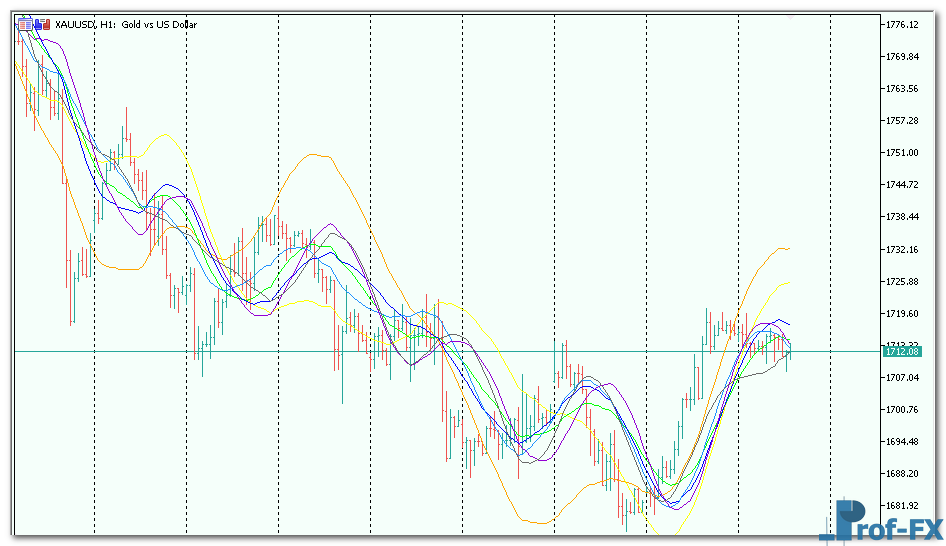Image resolution: width=946 pixels, height=546 pixels.
Task: Select the orange upper band peak near 1751
Action: point(318,155)
